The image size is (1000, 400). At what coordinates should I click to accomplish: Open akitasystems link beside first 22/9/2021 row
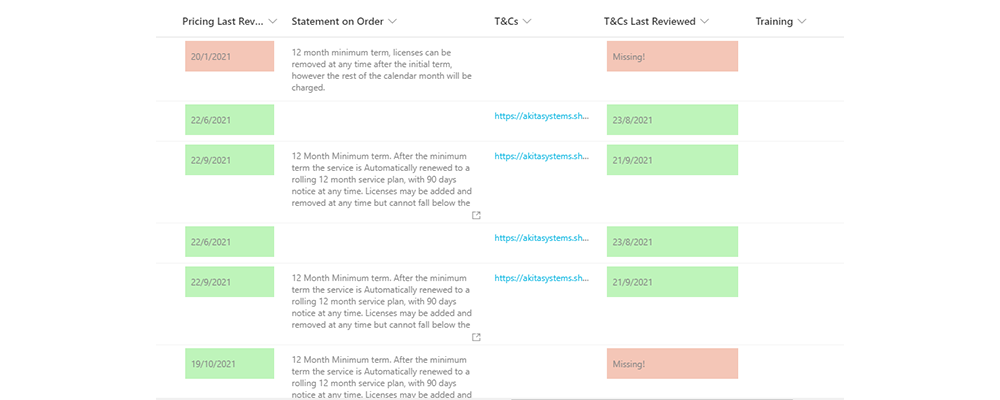541,156
